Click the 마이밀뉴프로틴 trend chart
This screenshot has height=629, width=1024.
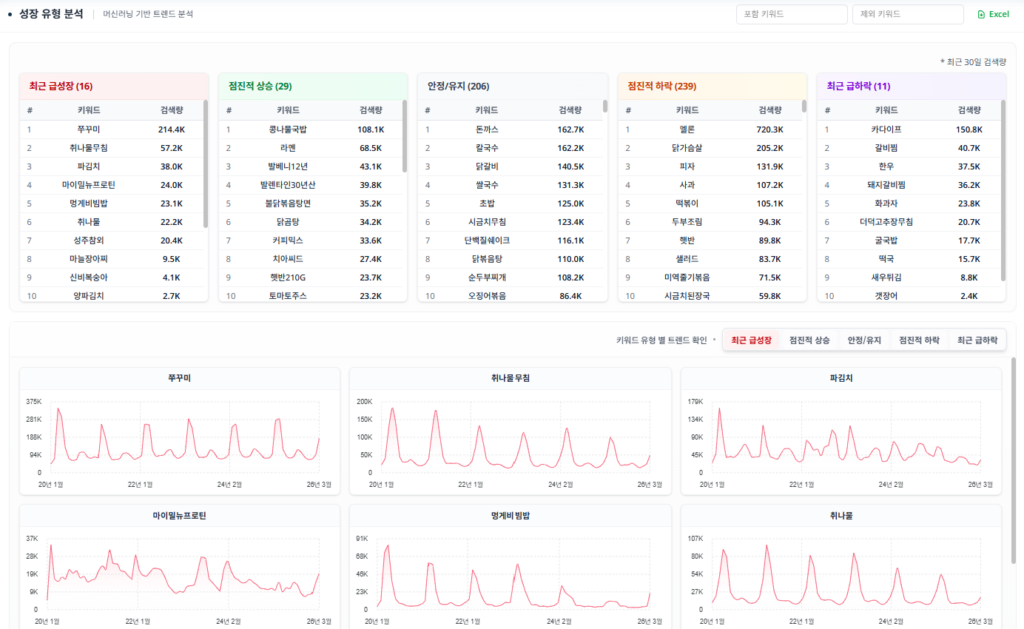180,567
